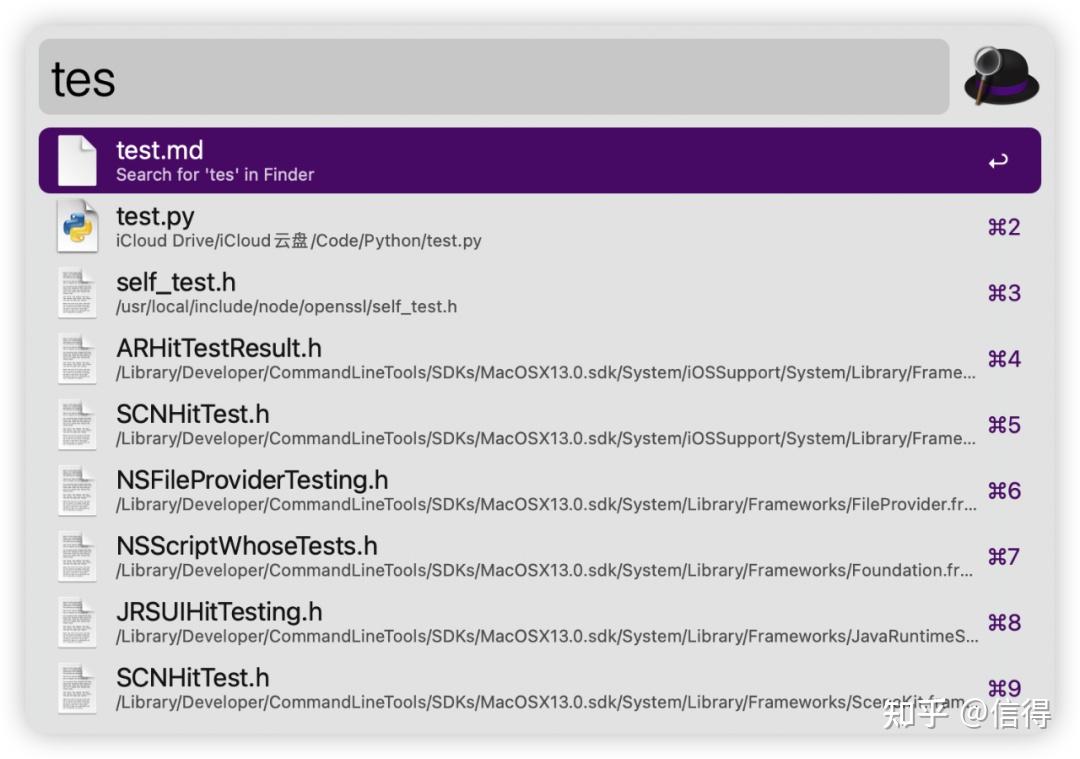Focus the search field containing 'tes'
Image resolution: width=1080 pixels, height=759 pixels.
493,77
